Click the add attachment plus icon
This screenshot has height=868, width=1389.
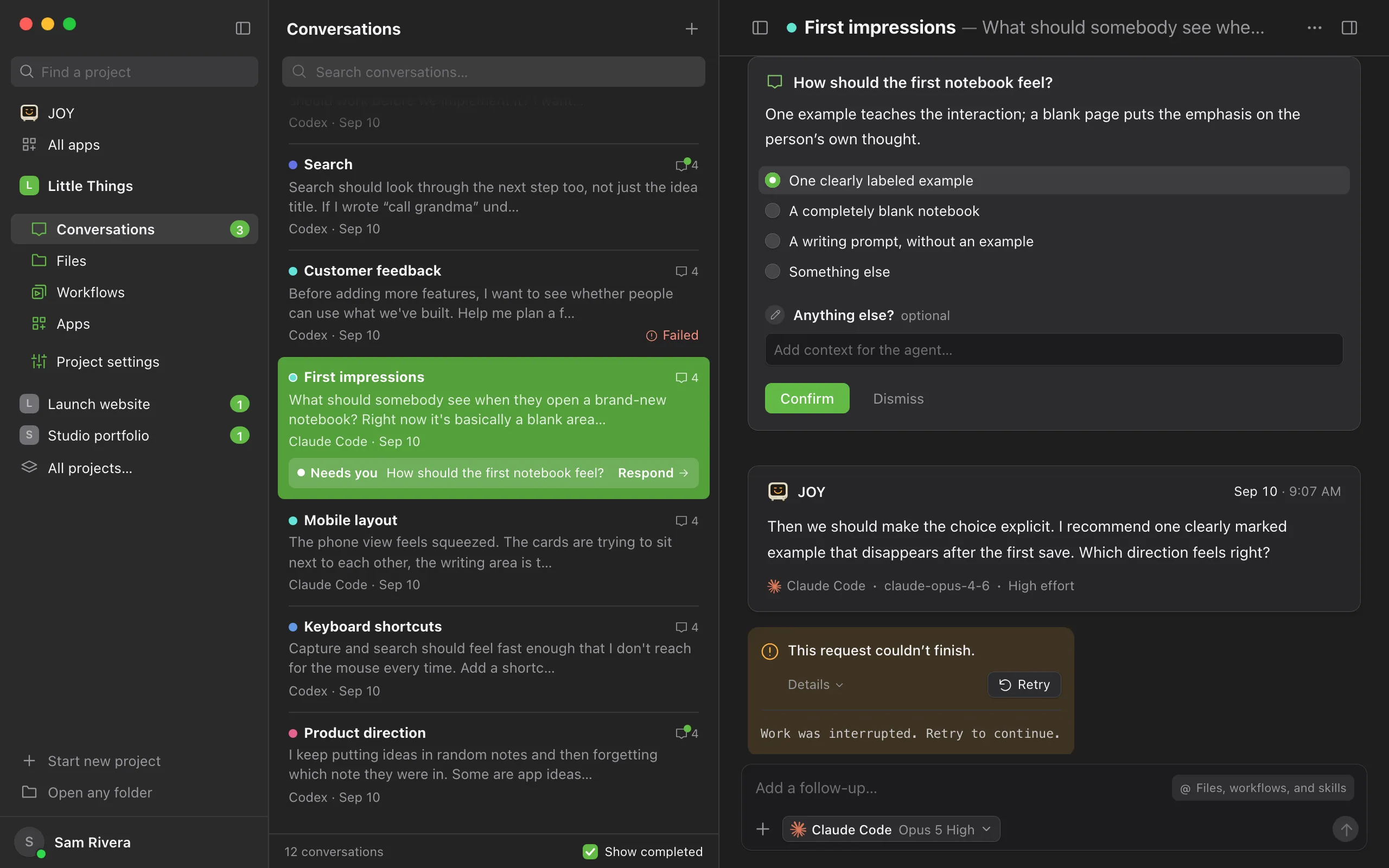763,829
